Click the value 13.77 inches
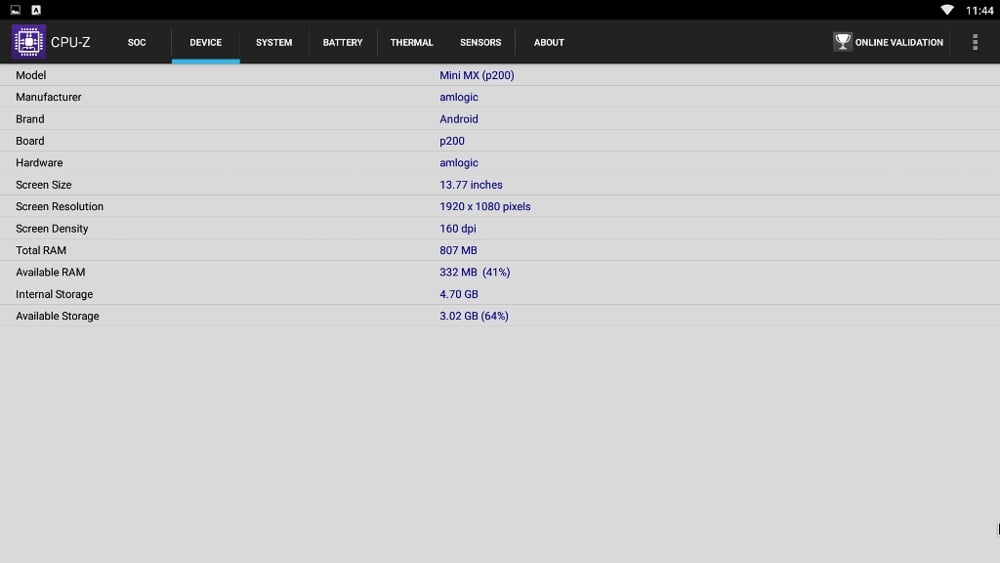The height and width of the screenshot is (563, 1000). pos(471,185)
